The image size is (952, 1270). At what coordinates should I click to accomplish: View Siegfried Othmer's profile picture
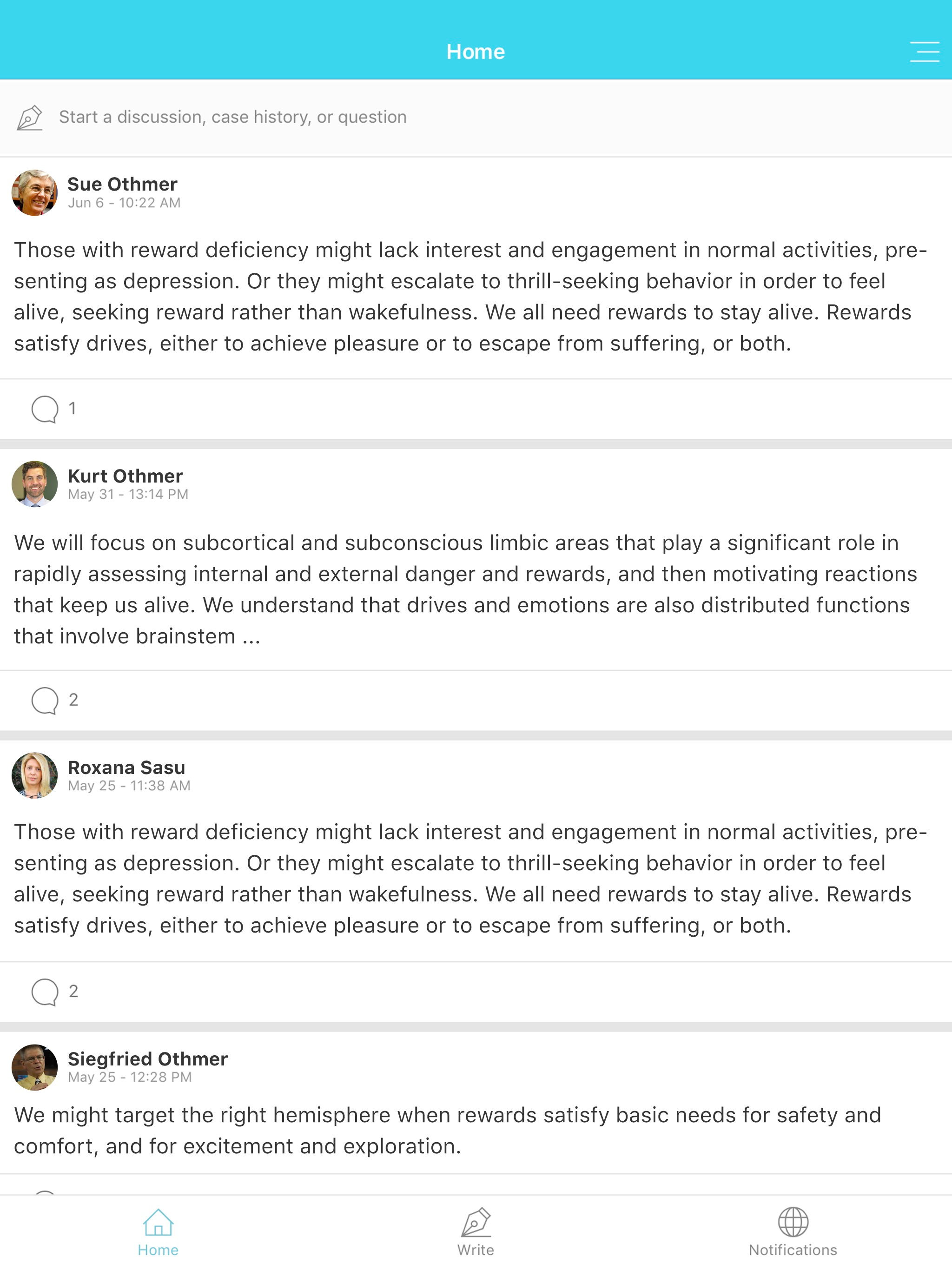(34, 1067)
